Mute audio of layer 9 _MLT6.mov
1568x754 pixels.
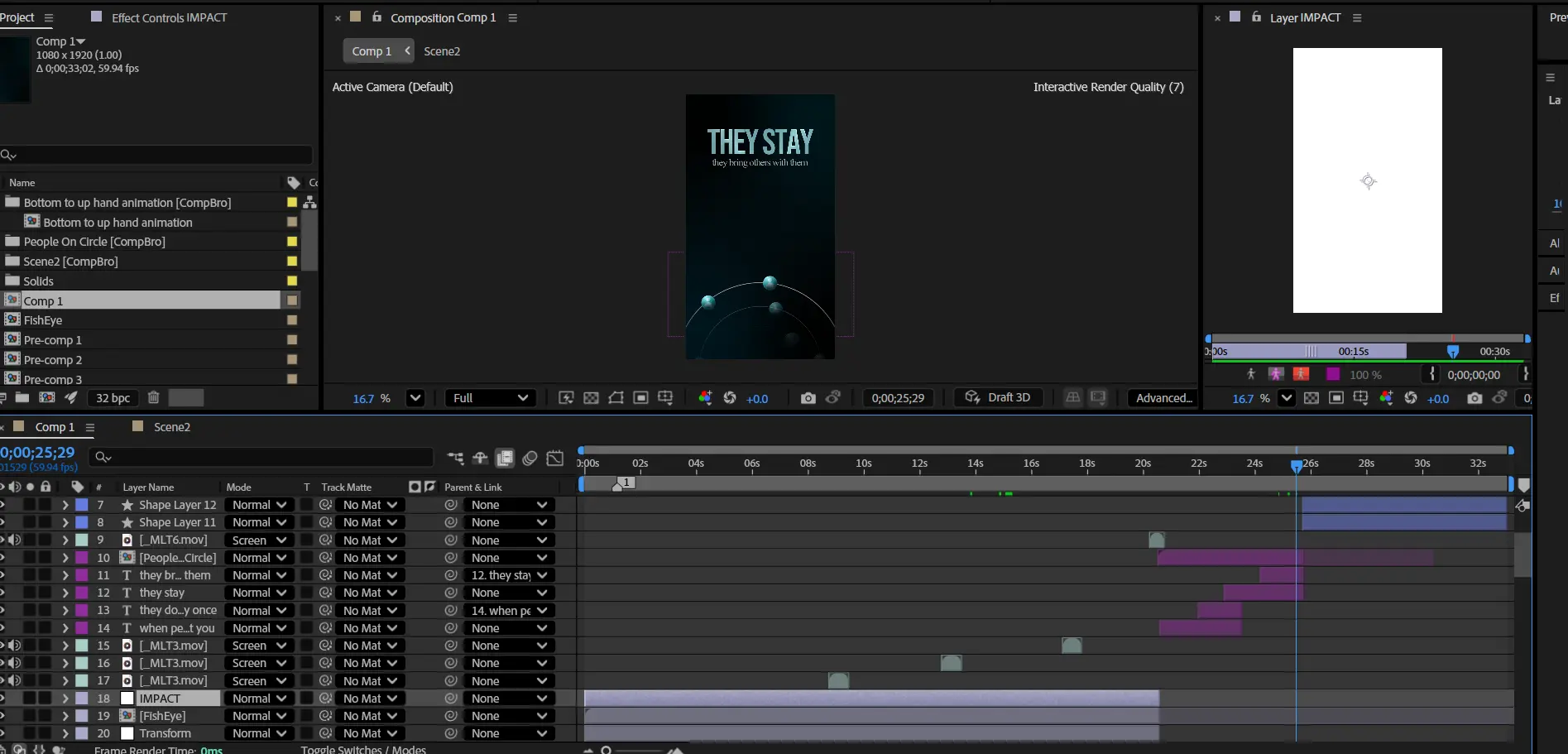[x=15, y=540]
